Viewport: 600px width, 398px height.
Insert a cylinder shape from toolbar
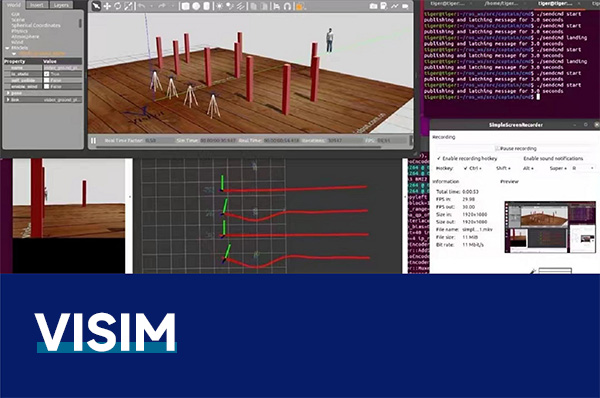click(207, 6)
